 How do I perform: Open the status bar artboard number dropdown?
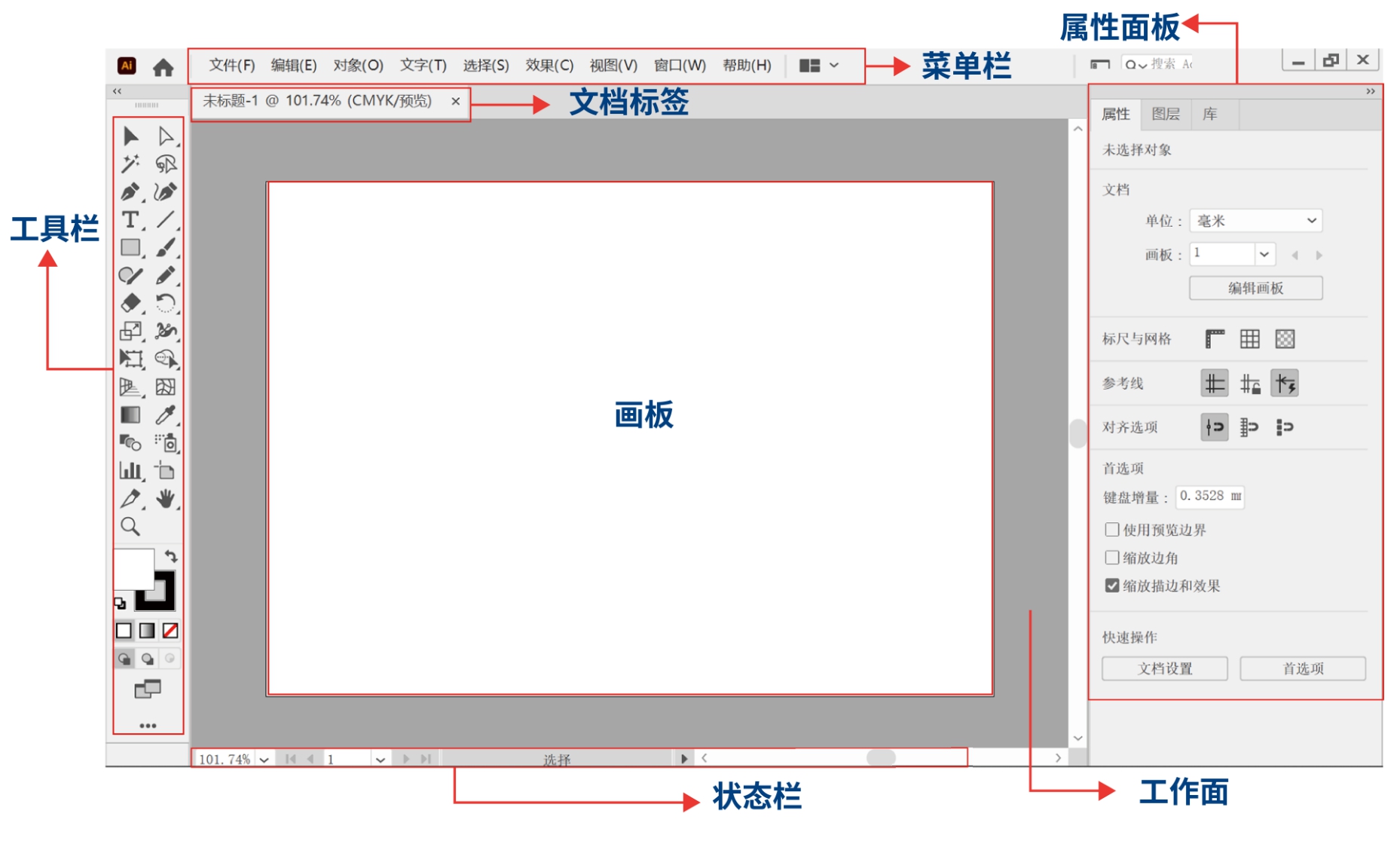click(381, 760)
